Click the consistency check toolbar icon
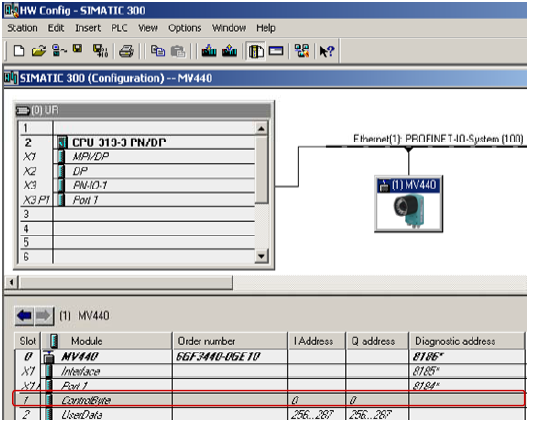Screen dimensions: 537x426 [x=302, y=51]
